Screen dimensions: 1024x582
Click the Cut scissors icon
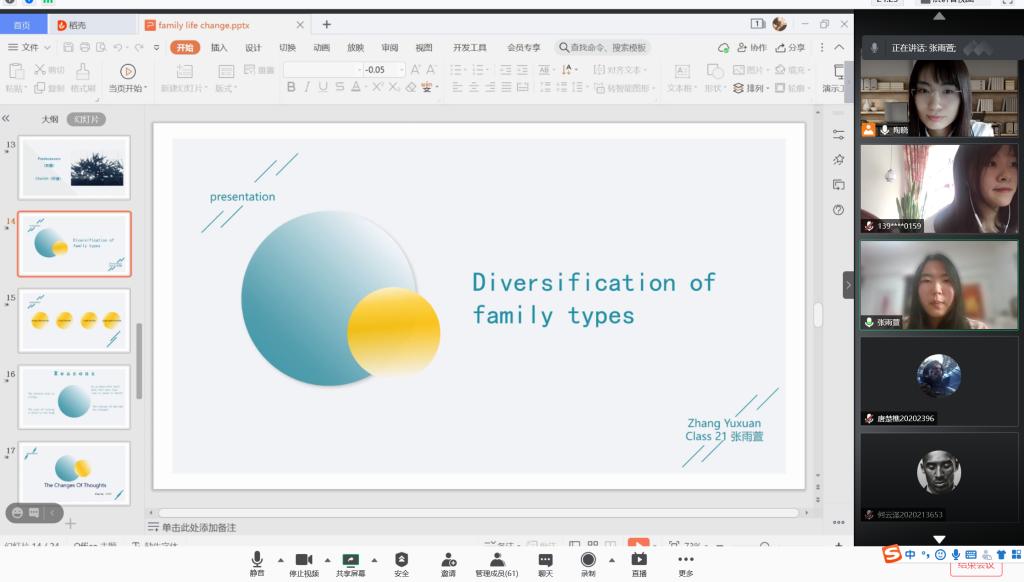[x=40, y=69]
